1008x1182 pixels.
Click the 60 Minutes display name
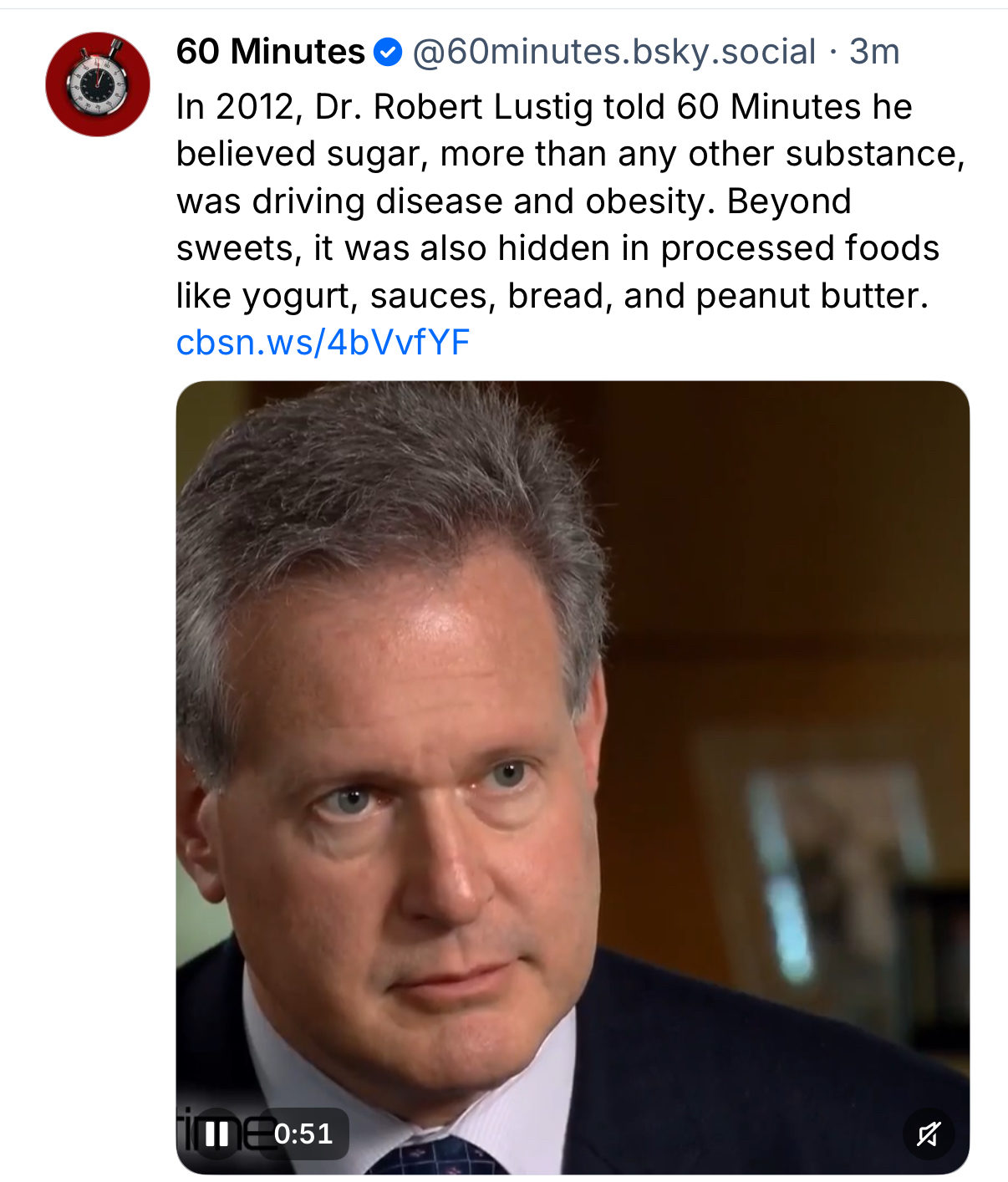(271, 52)
